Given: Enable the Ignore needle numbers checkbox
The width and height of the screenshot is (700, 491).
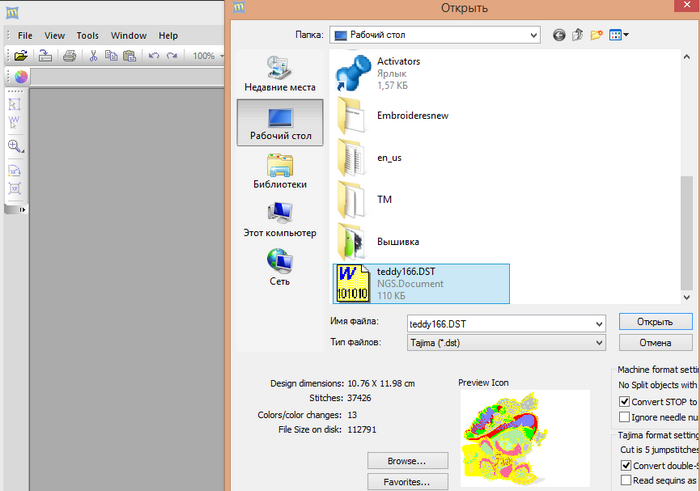Looking at the screenshot, I should pos(625,417).
